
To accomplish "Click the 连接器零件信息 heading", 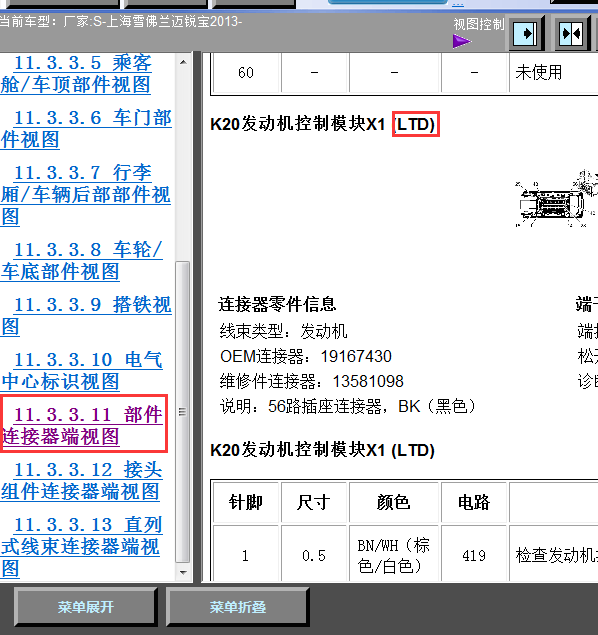I will coord(277,304).
